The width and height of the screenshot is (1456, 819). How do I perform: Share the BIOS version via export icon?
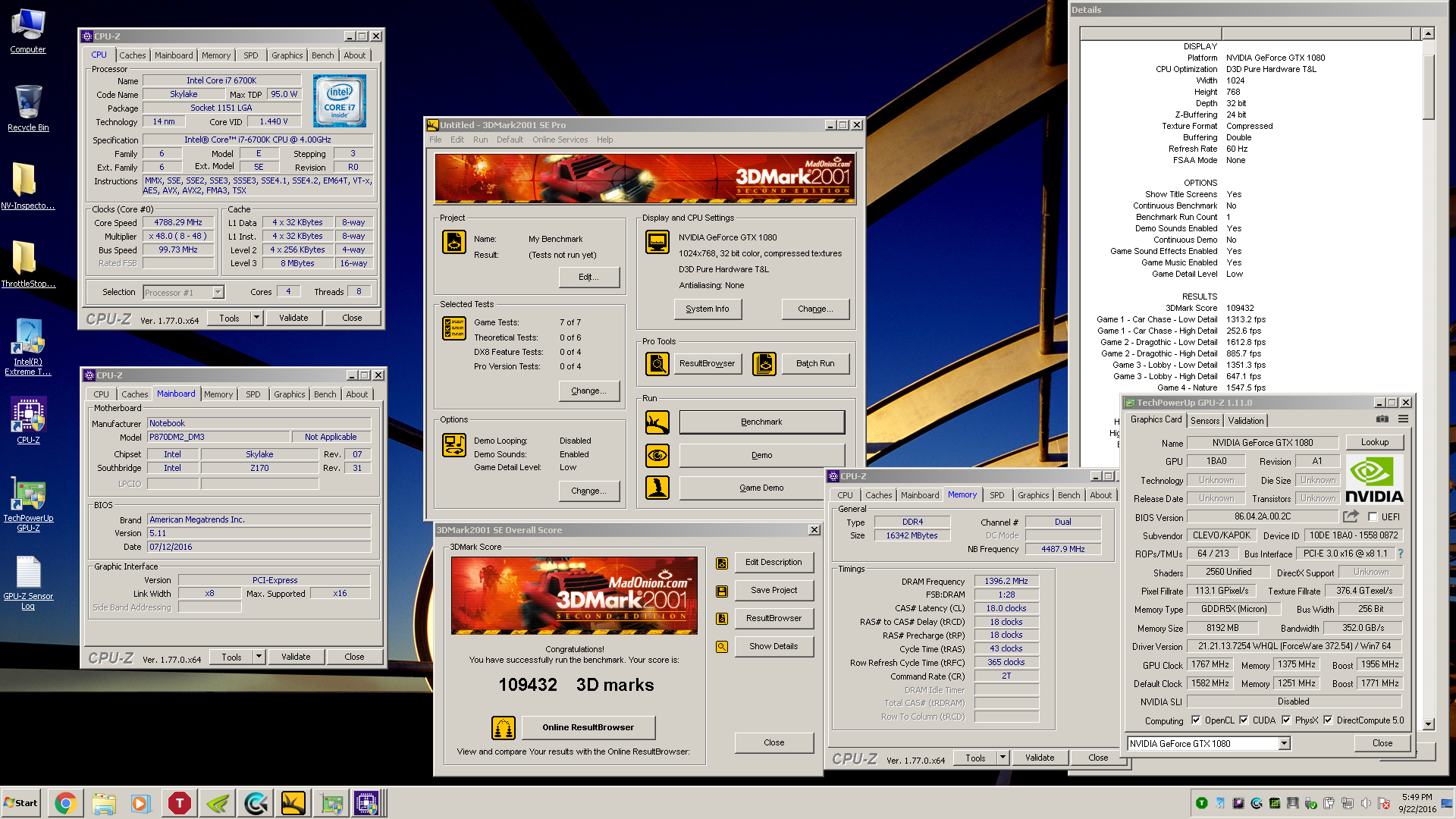coord(1351,516)
